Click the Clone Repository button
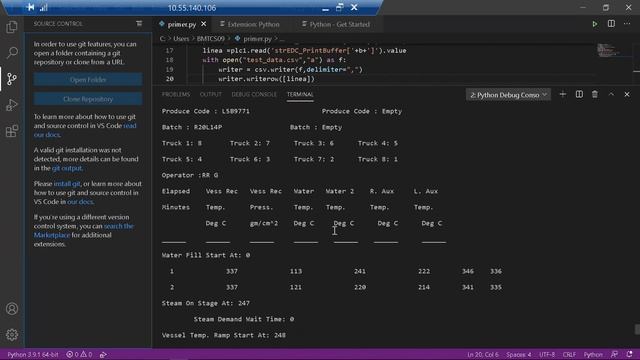This screenshot has height=360, width=640. 88,99
